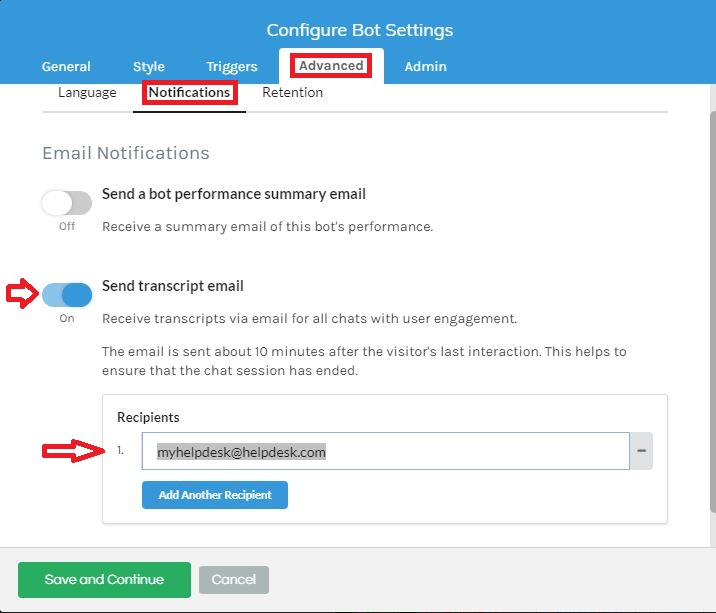Click the bot performance summary email label
Viewport: 716px width, 613px height.
click(x=234, y=194)
